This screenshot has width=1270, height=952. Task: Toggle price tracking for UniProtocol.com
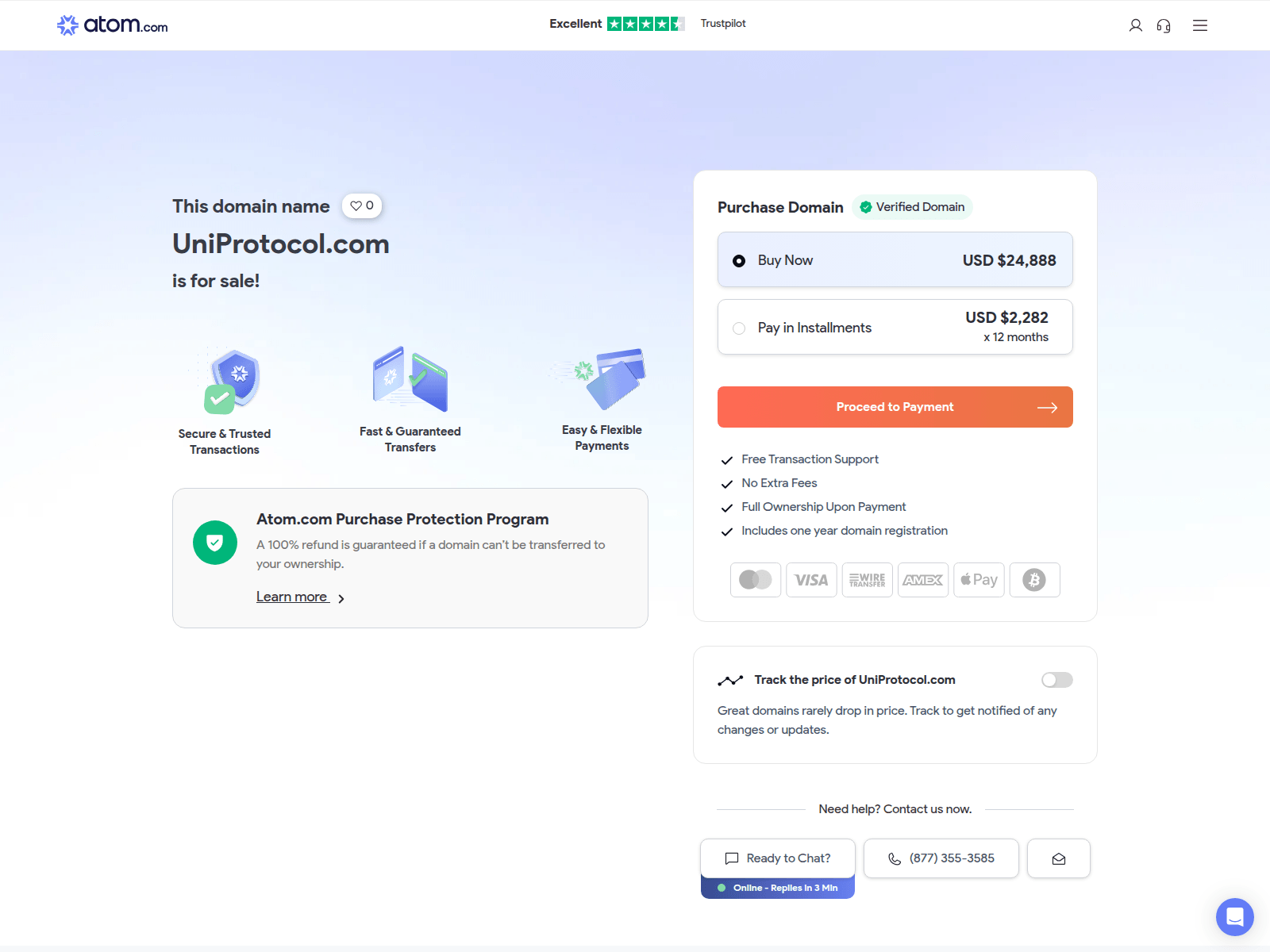coord(1056,680)
